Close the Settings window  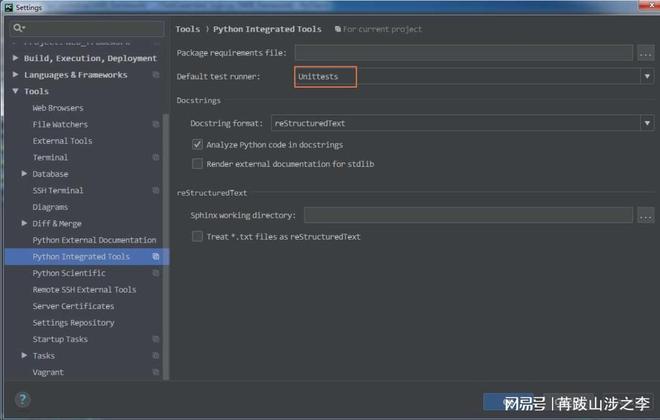click(651, 4)
